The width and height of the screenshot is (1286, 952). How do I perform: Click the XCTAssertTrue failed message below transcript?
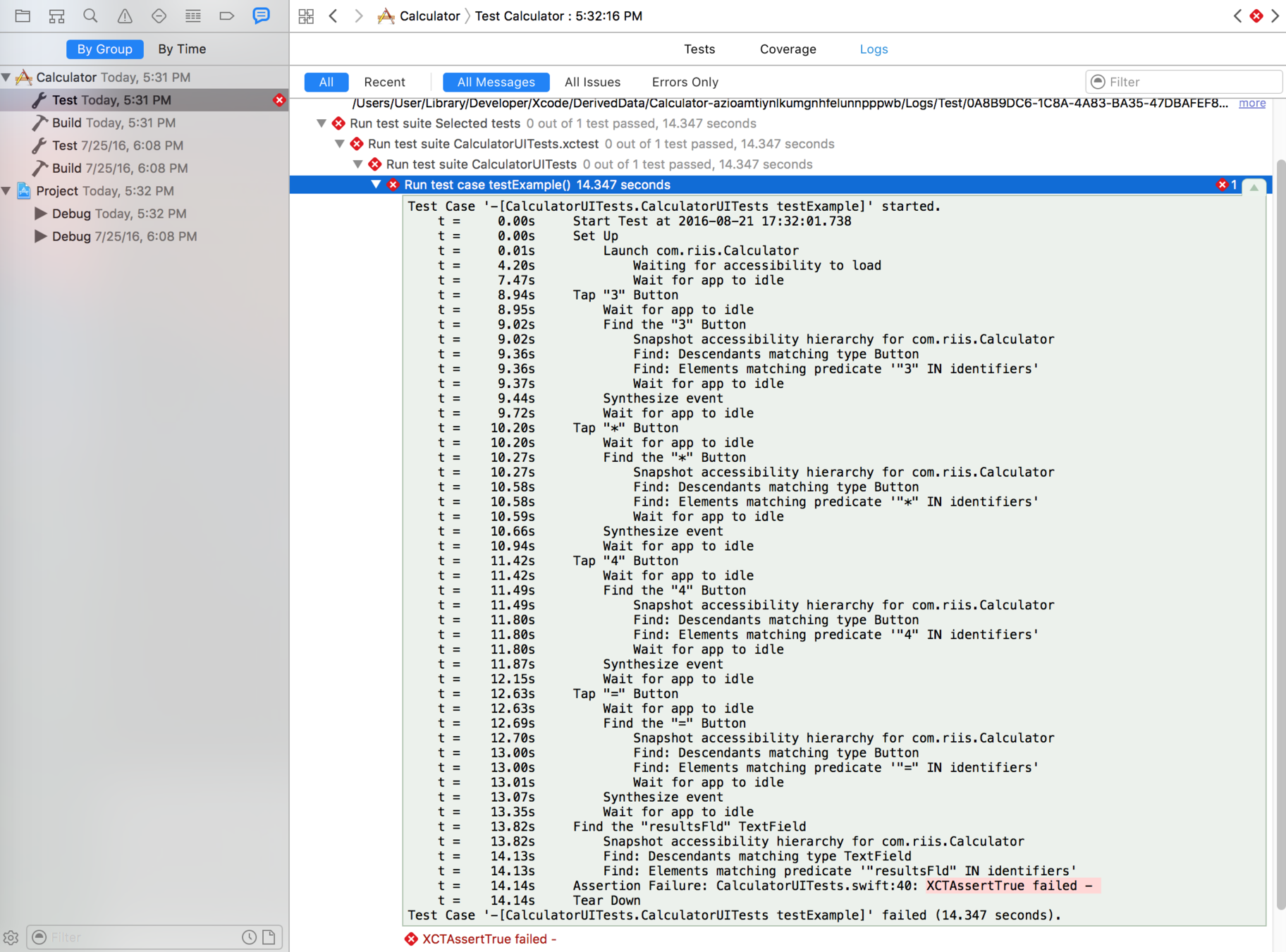[489, 939]
